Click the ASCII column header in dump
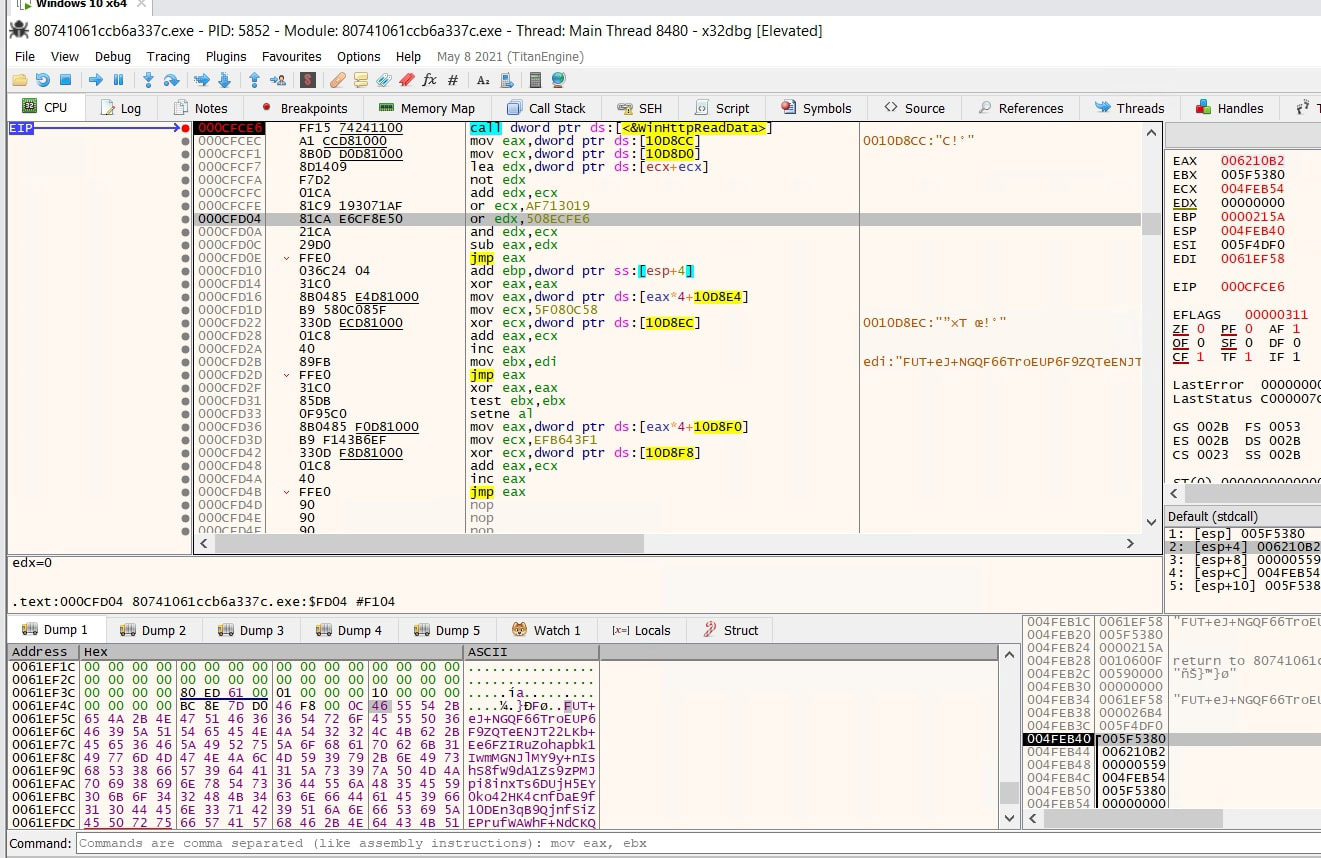Viewport: 1321px width, 858px height. (531, 652)
